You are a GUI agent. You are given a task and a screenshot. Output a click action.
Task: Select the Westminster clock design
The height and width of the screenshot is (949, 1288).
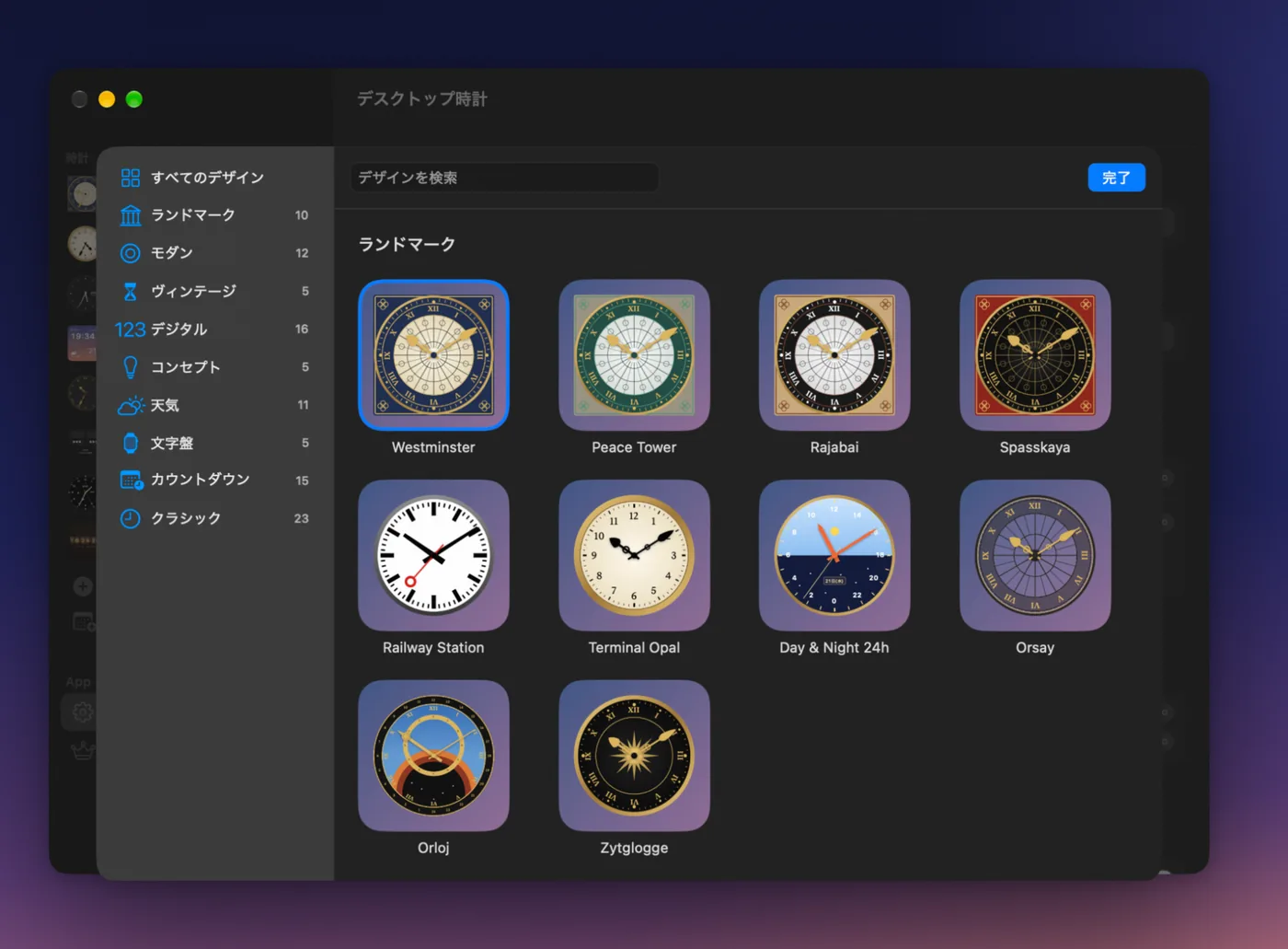(x=433, y=354)
